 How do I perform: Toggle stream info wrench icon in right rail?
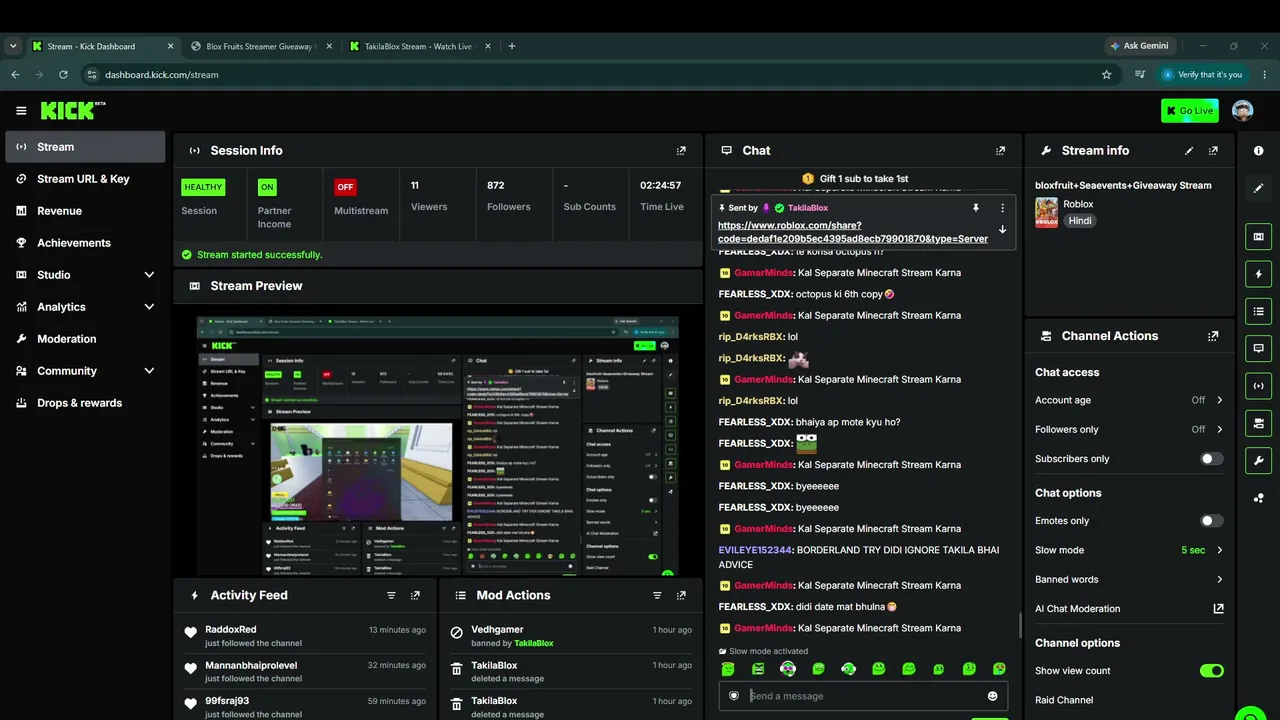[x=1258, y=460]
